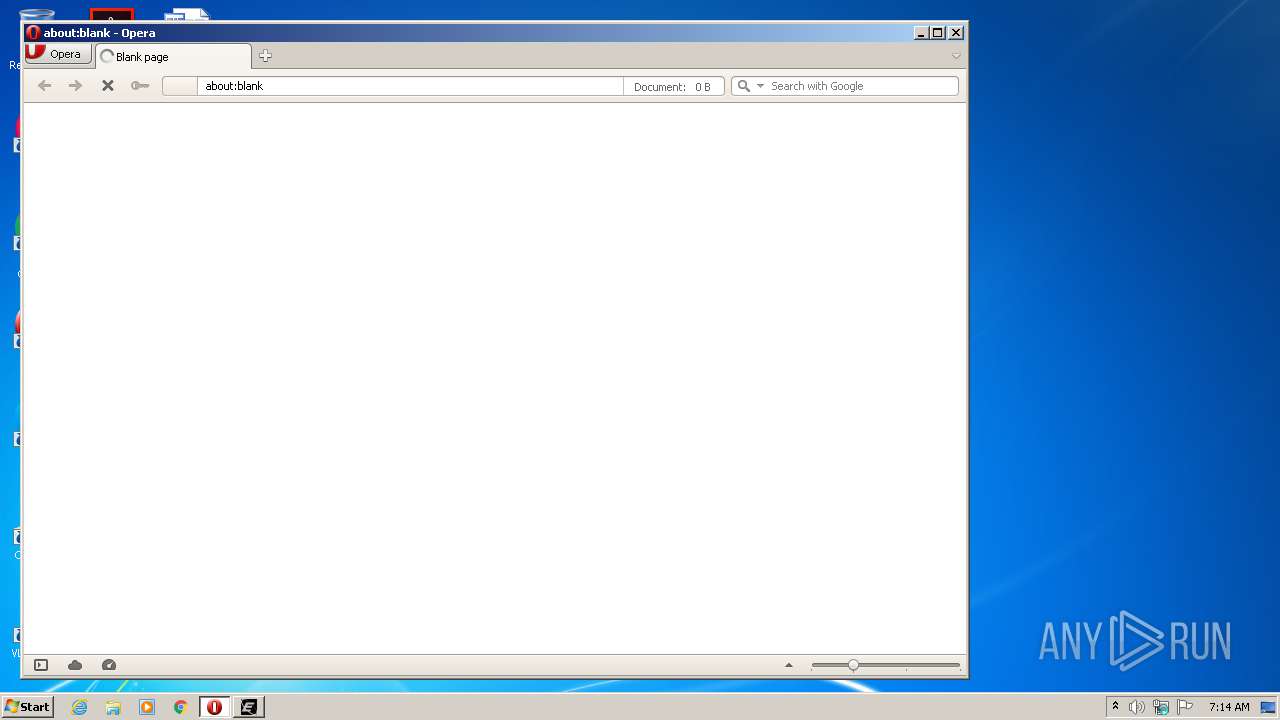Click the Show desktop button
This screenshot has height=720, width=1280.
coord(1269,707)
